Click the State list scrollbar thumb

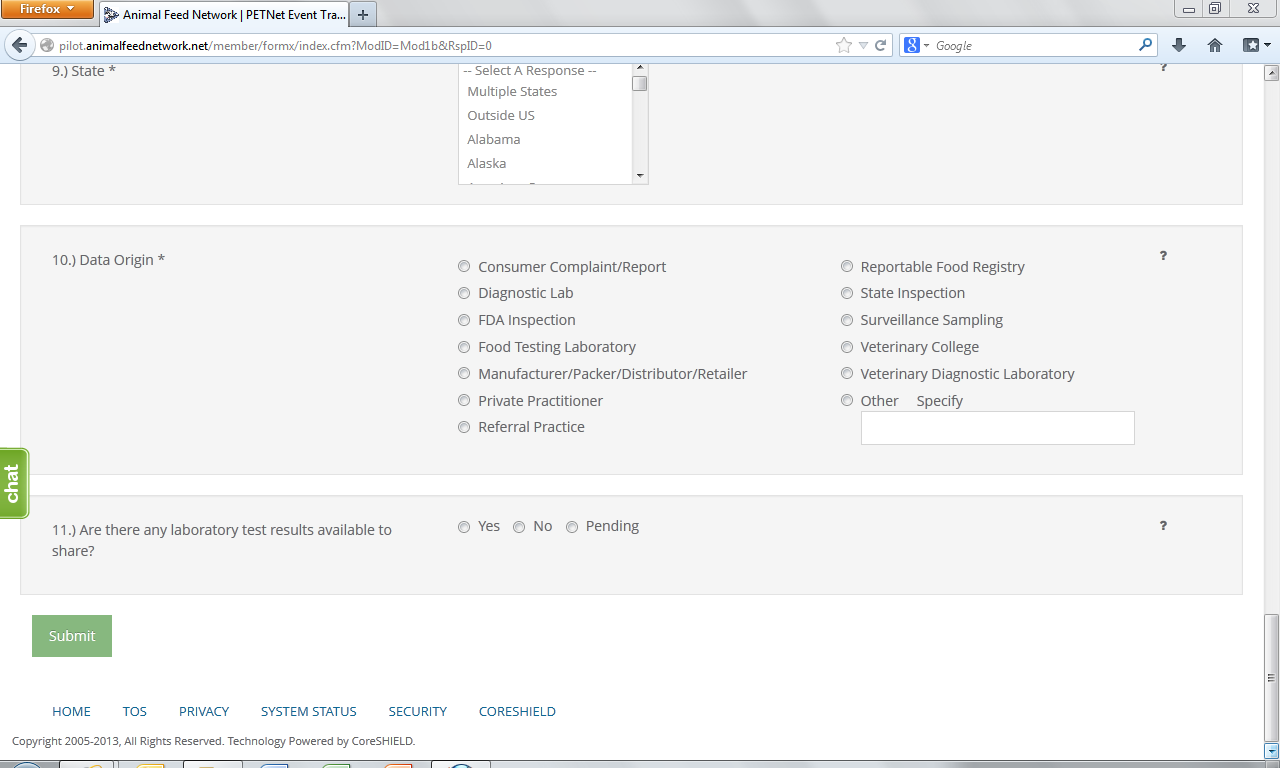(x=640, y=83)
